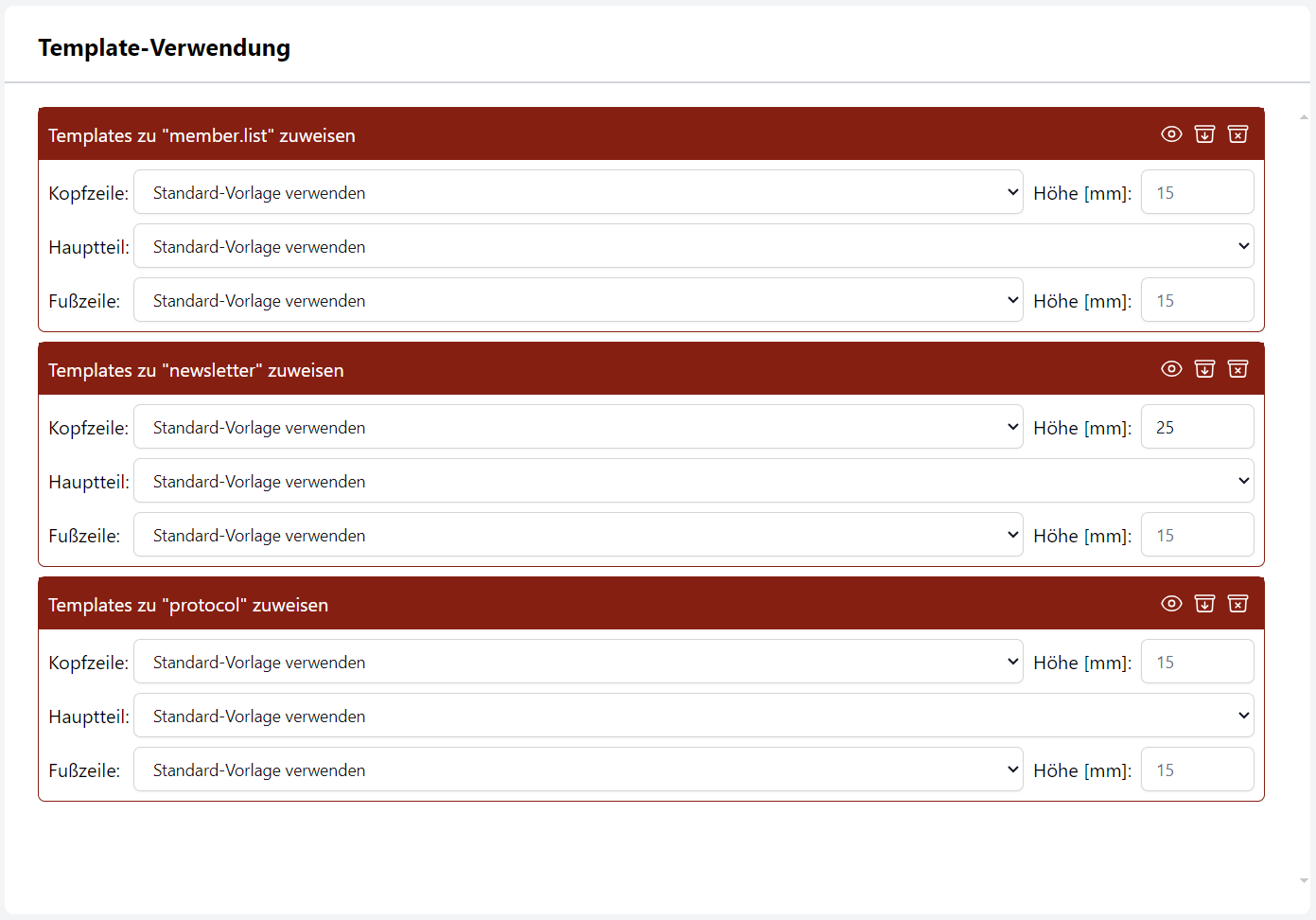Focus newsletter Kopfzeile Höhe field showing 25

click(1198, 427)
